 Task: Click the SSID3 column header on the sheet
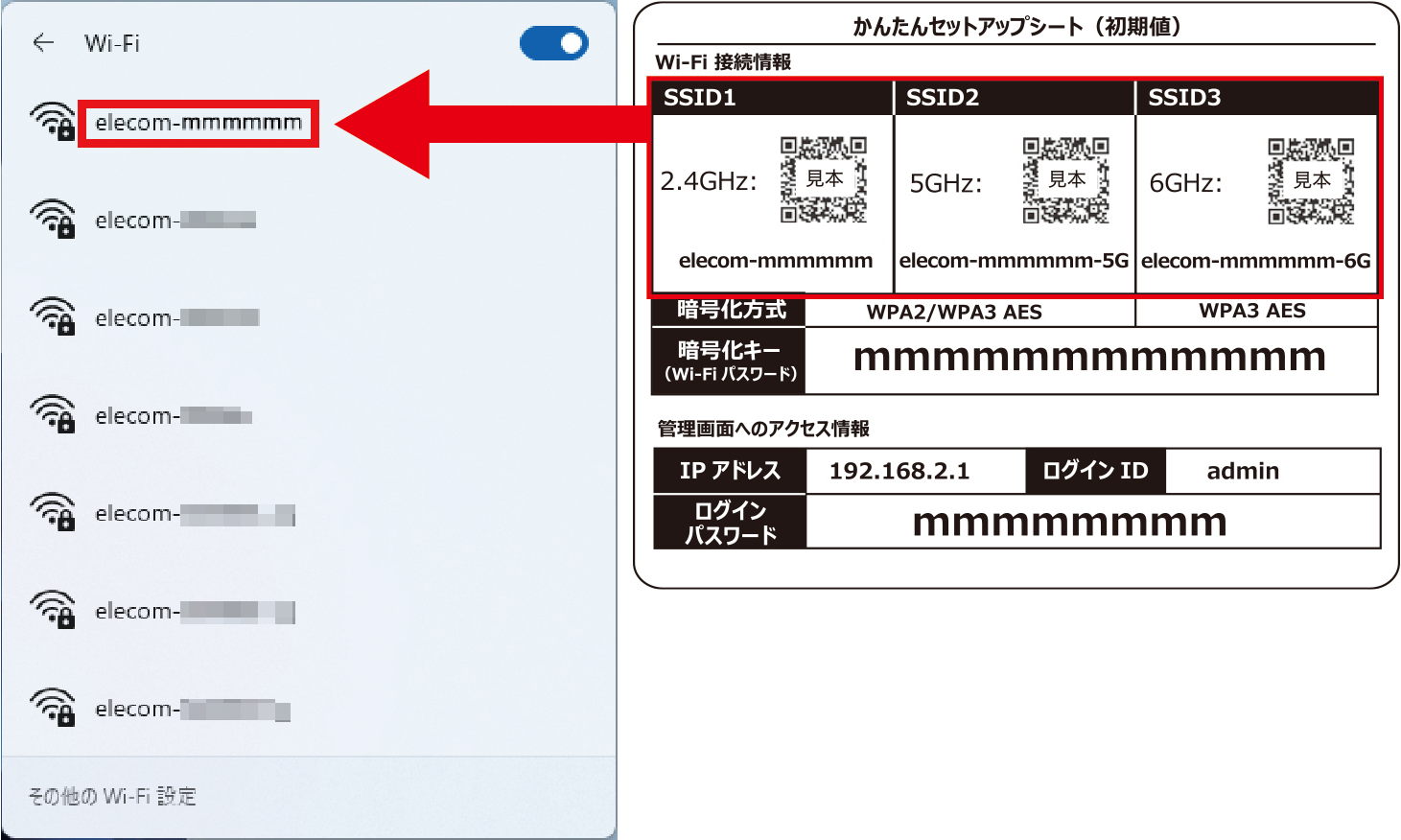[1256, 98]
